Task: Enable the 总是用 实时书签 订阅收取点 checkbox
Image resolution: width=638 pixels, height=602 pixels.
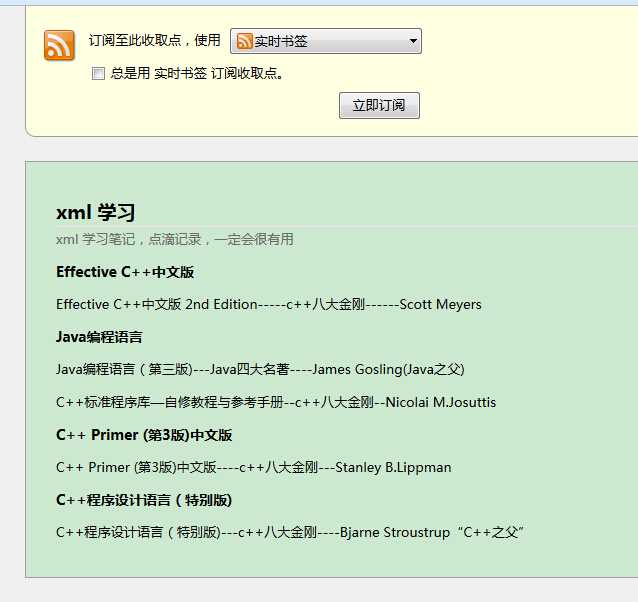Action: point(98,74)
